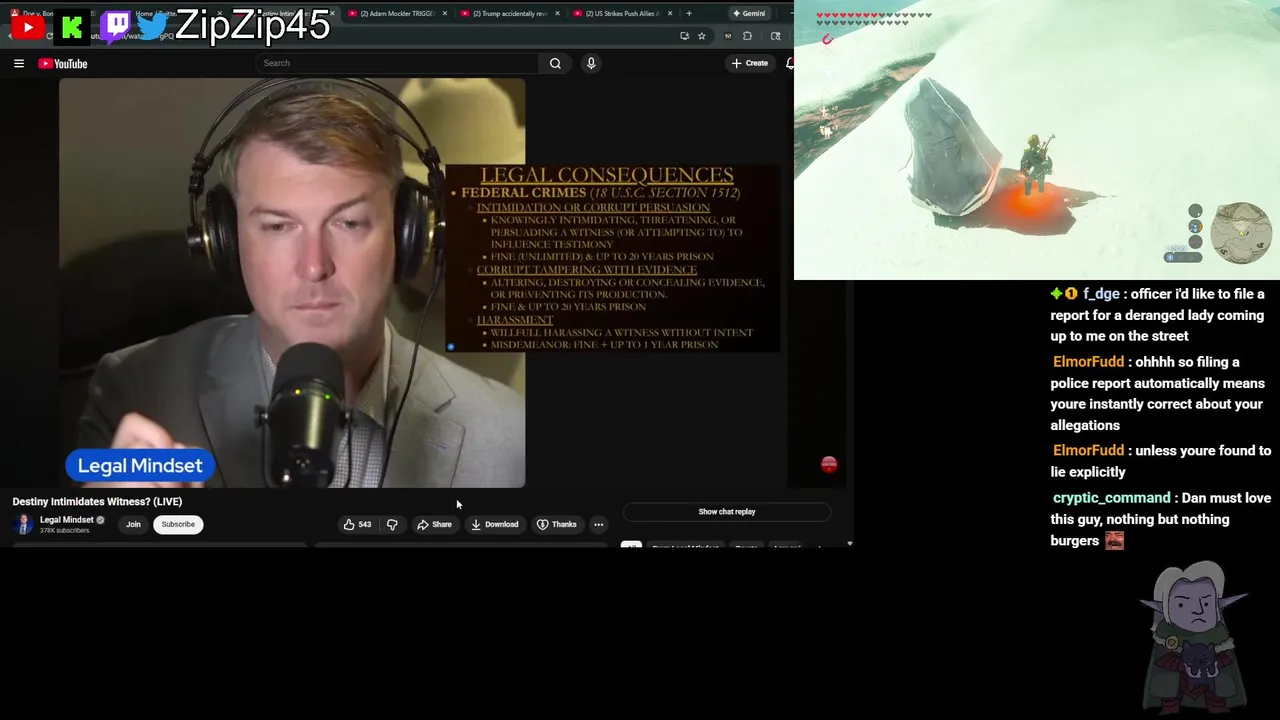Screen dimensions: 1280x720
Task: Open Gemini in the browser
Action: pyautogui.click(x=749, y=13)
